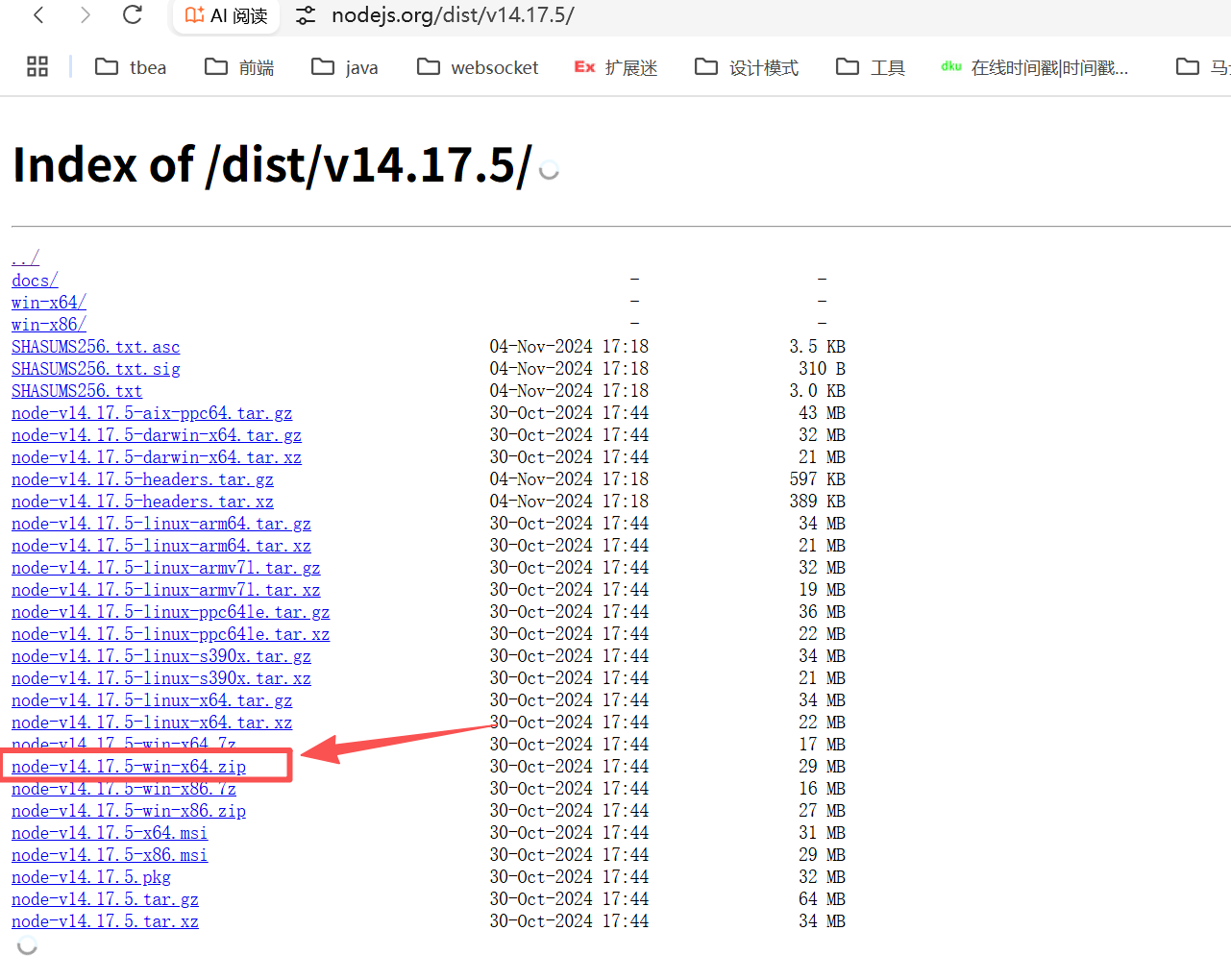Select the '597 KB' headers.tar.gz size
The width and height of the screenshot is (1231, 980).
[818, 478]
